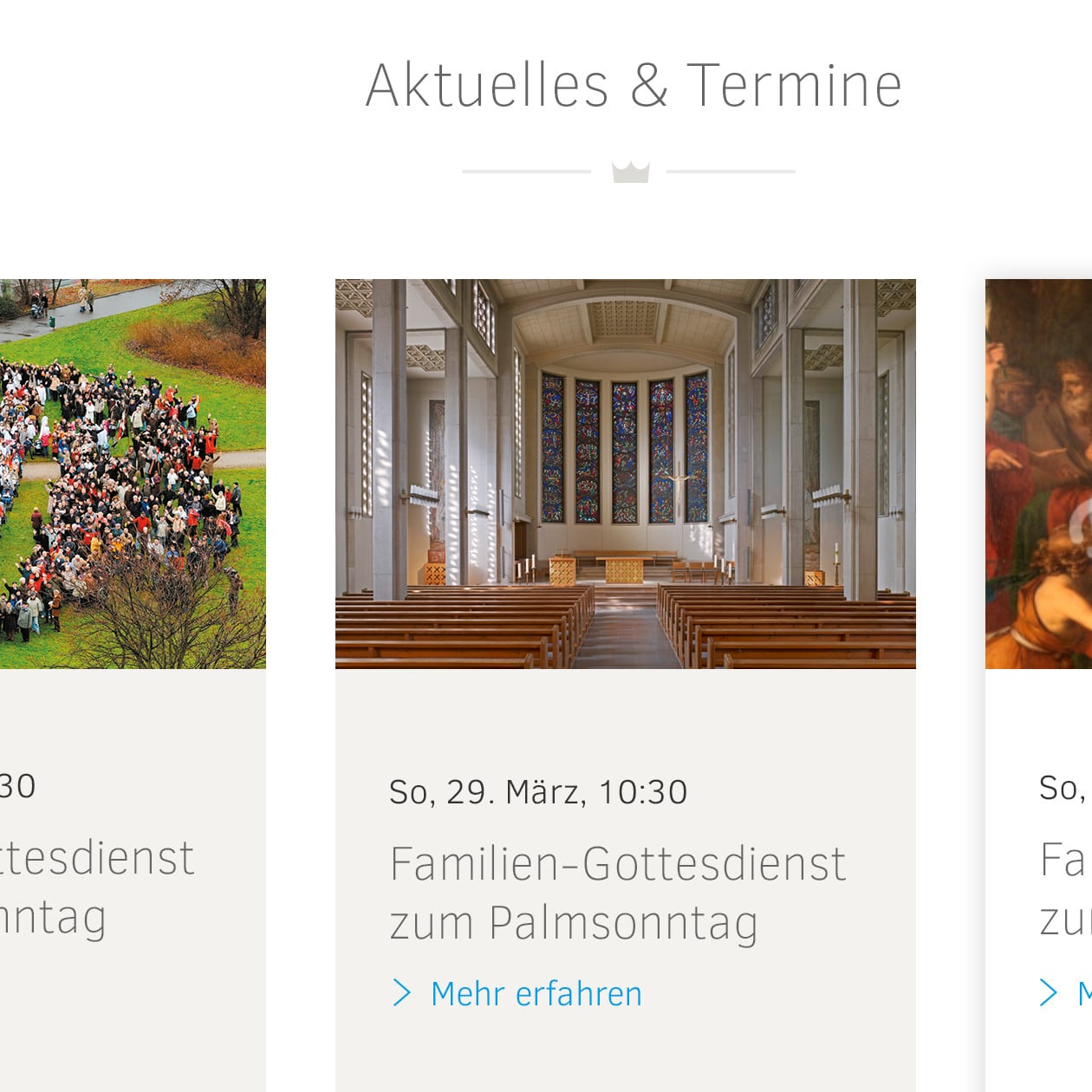Click the date So, 29. März, 10:30
The height and width of the screenshot is (1092, 1092).
(x=538, y=792)
